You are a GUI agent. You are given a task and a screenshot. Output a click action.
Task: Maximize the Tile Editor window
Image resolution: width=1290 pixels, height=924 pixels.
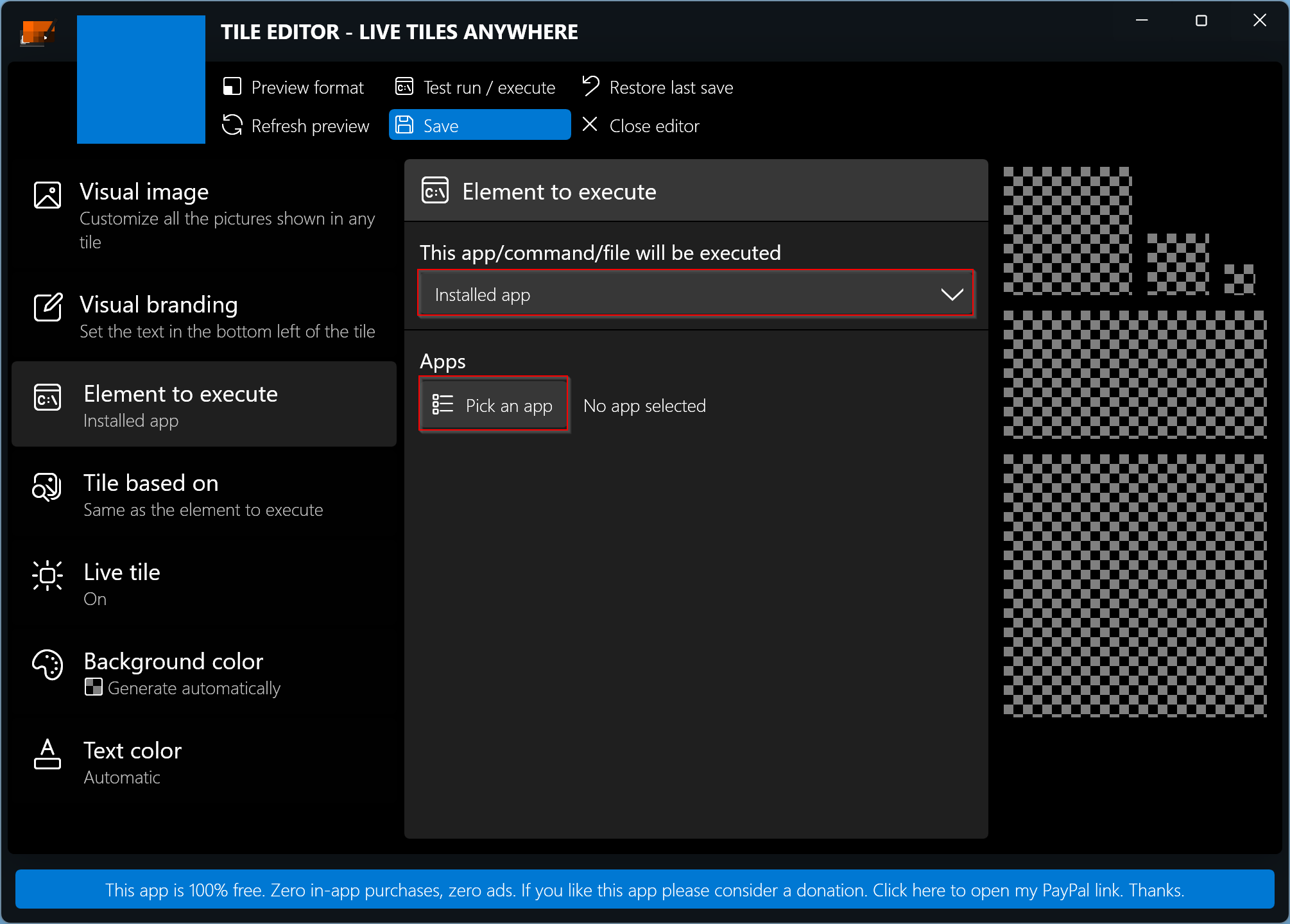[x=1201, y=21]
